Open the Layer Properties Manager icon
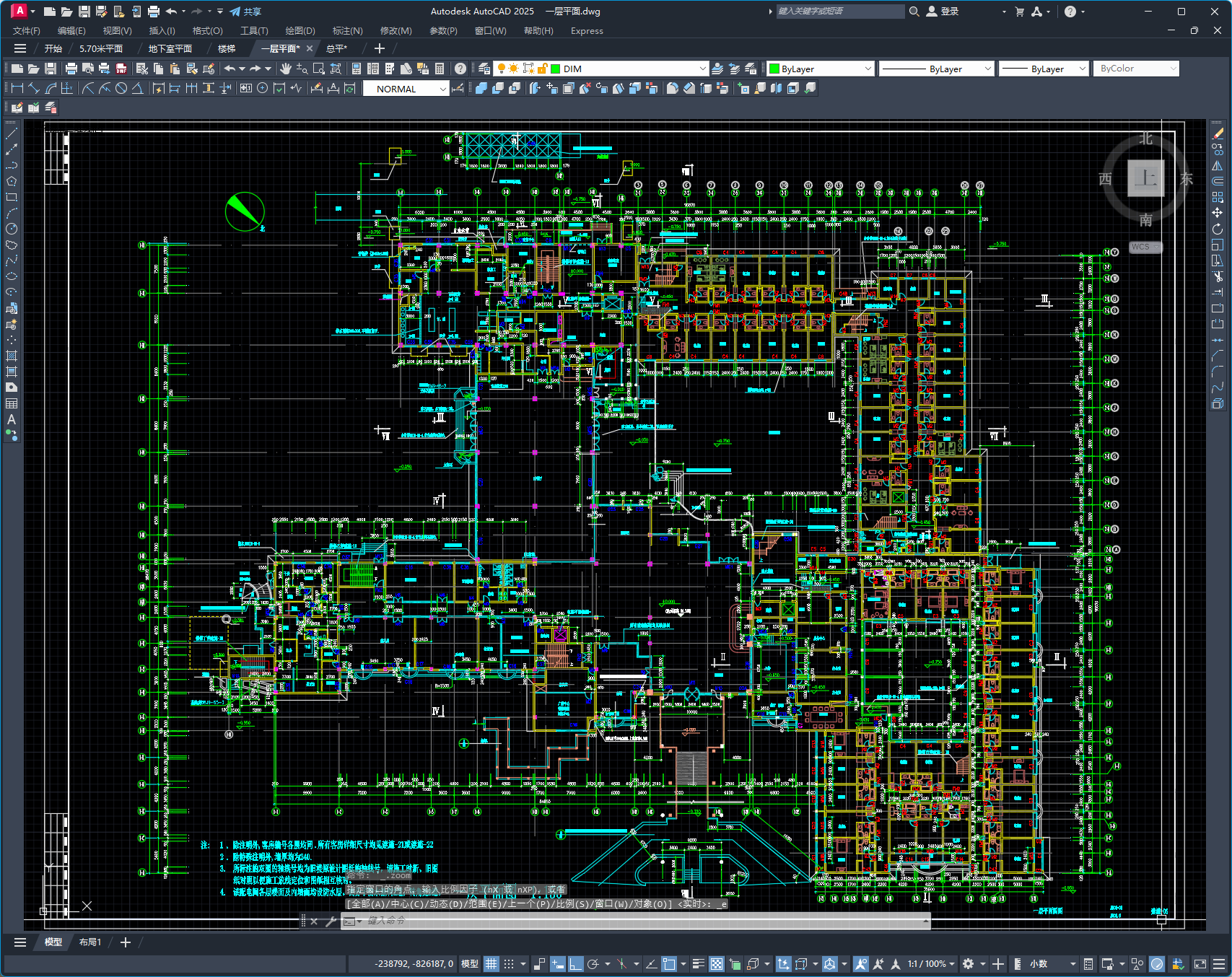 coord(484,69)
